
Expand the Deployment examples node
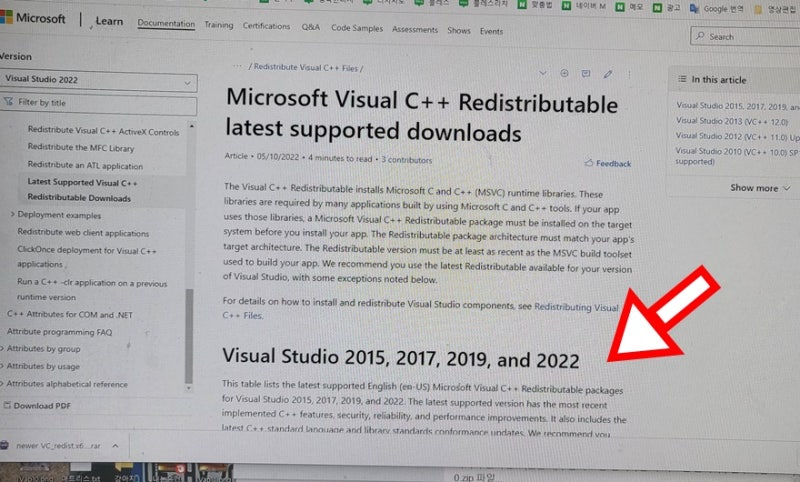pyautogui.click(x=12, y=214)
